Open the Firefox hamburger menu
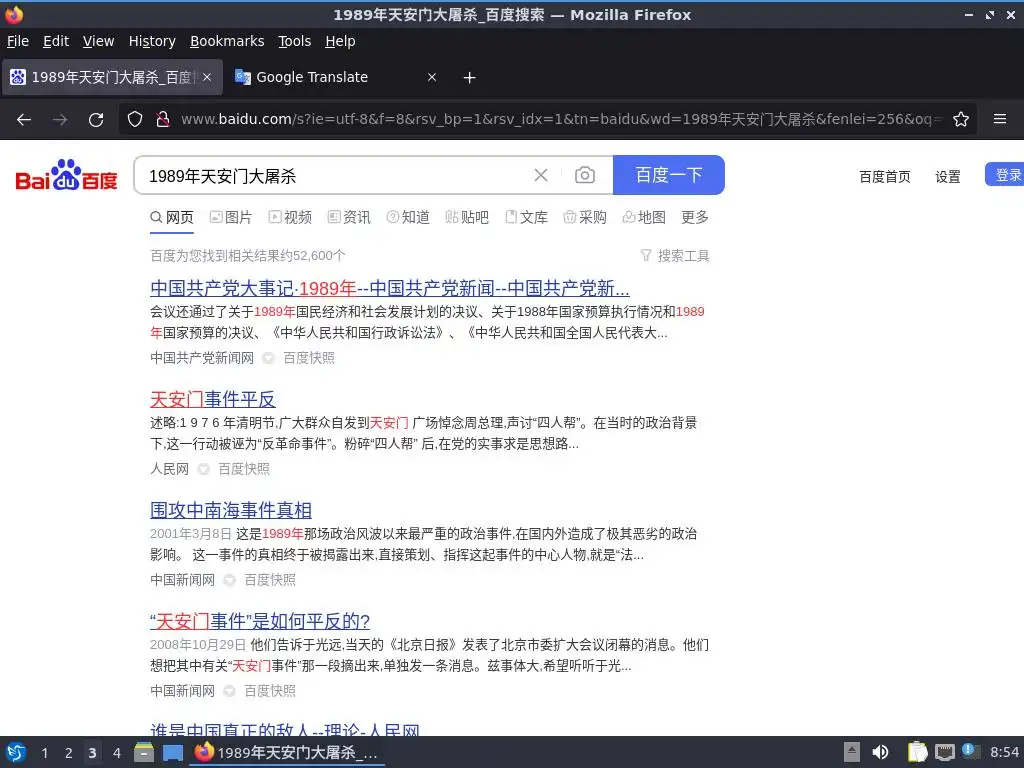 (x=1000, y=120)
